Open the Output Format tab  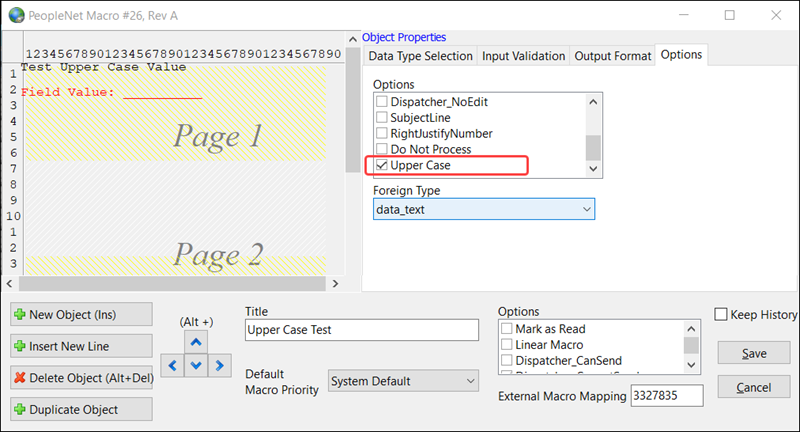(612, 56)
